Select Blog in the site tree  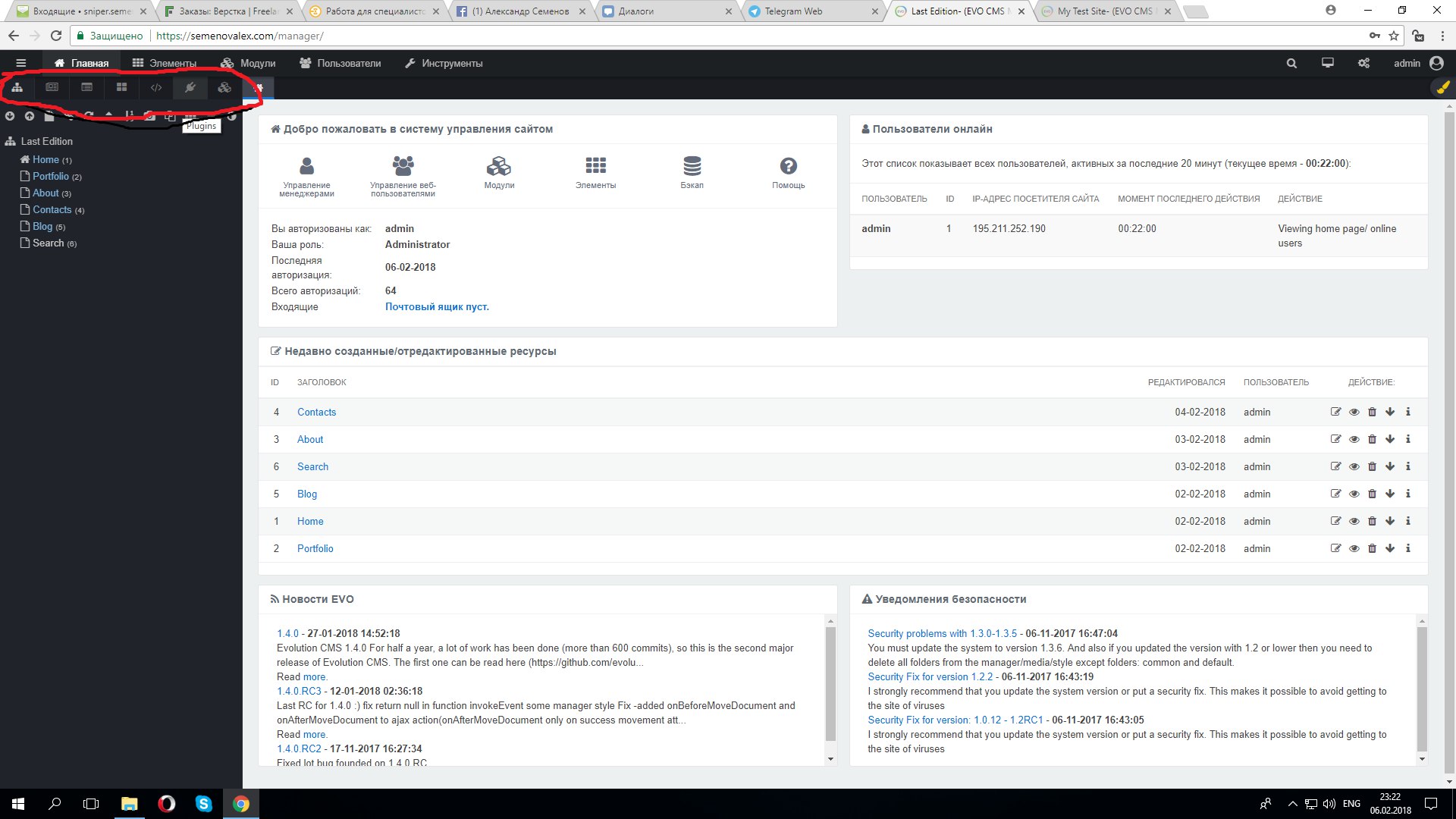(42, 226)
